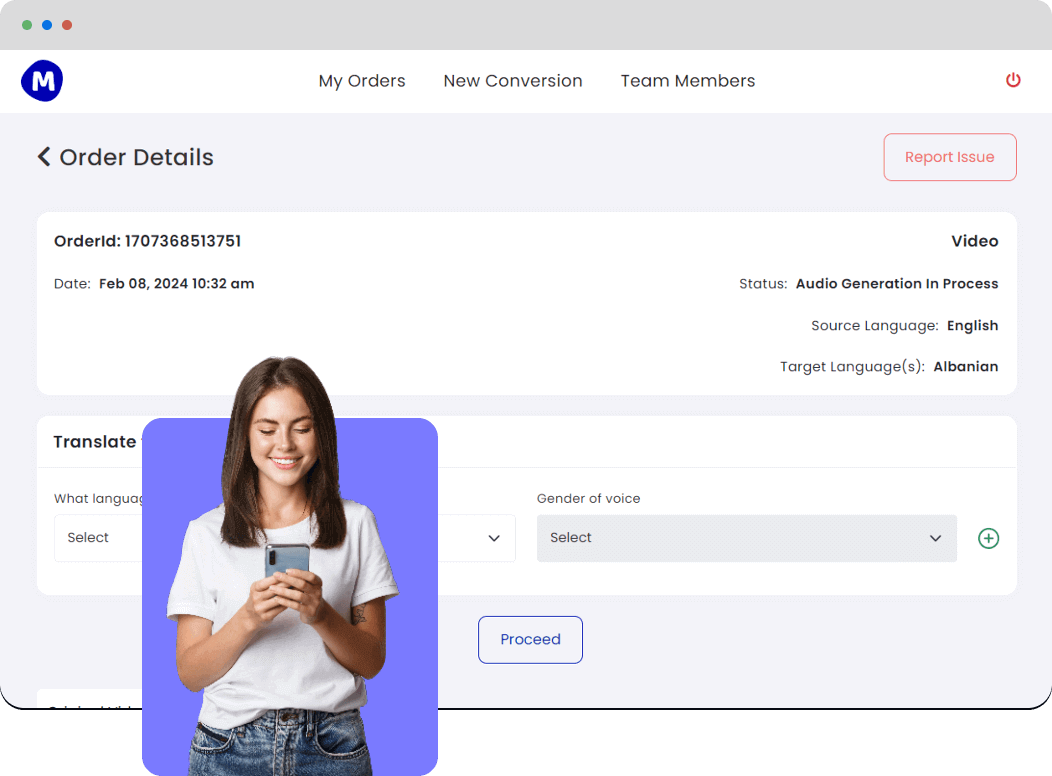
Task: Click the English source language value
Action: (972, 326)
